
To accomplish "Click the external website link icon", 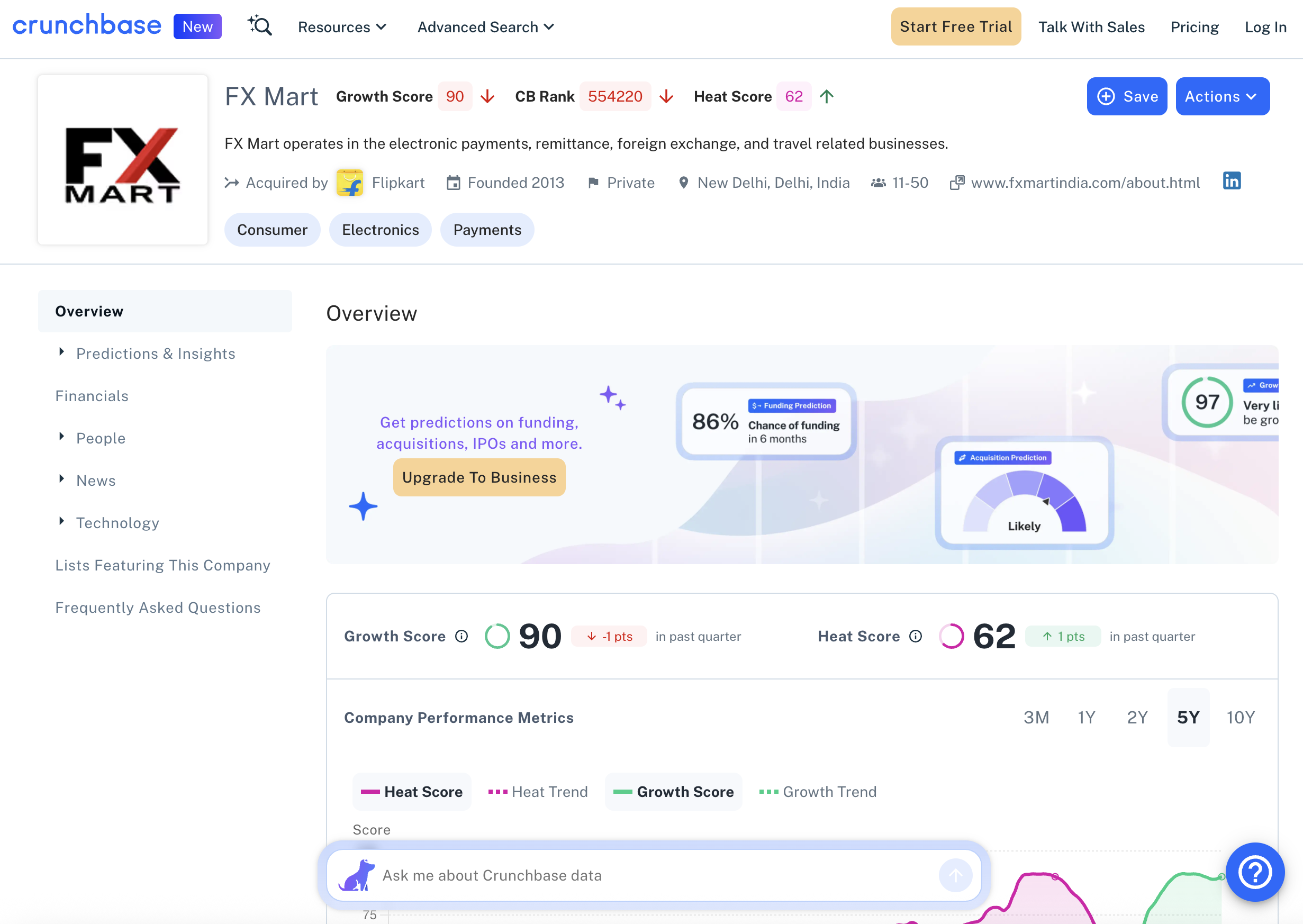I will tap(957, 183).
